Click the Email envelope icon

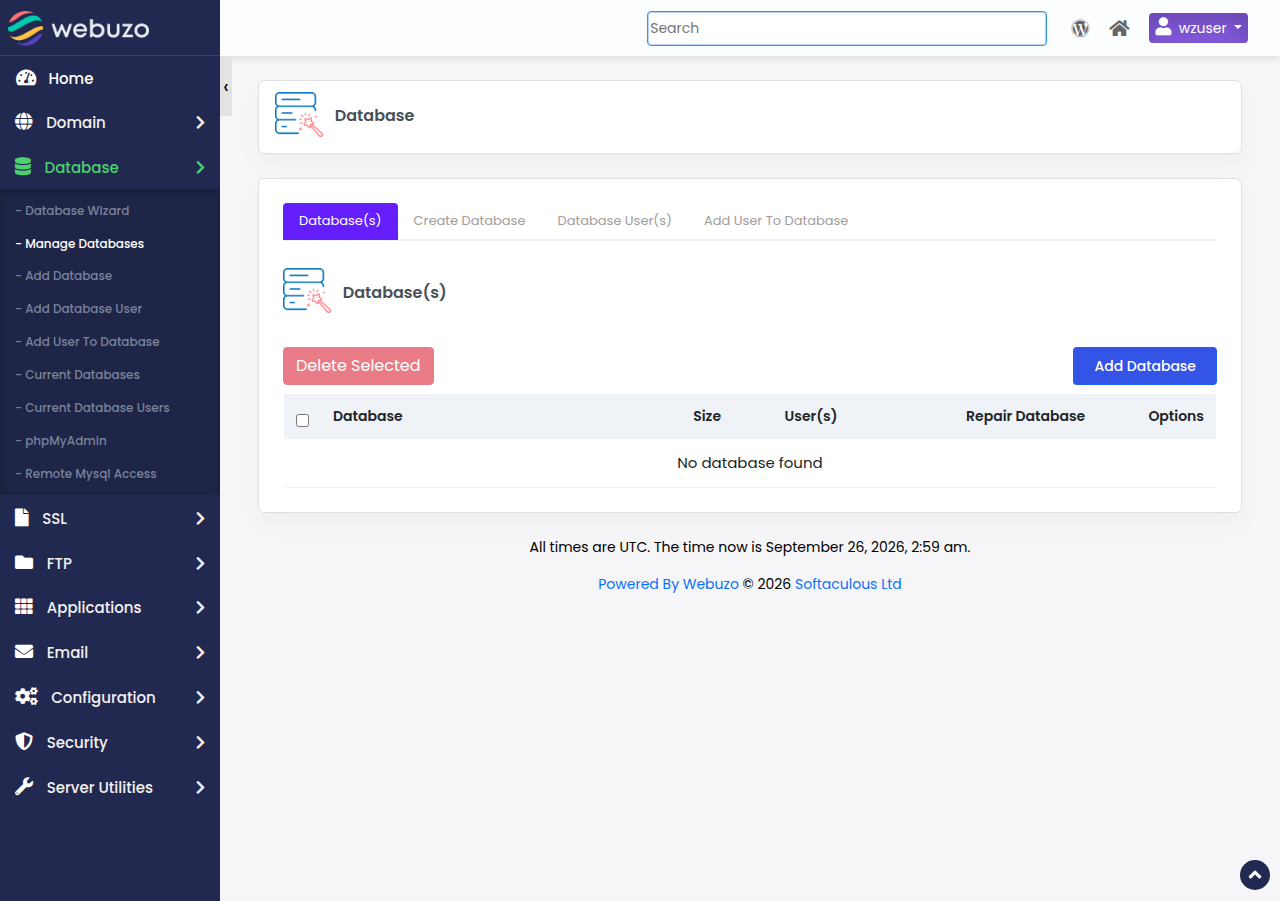coord(25,652)
